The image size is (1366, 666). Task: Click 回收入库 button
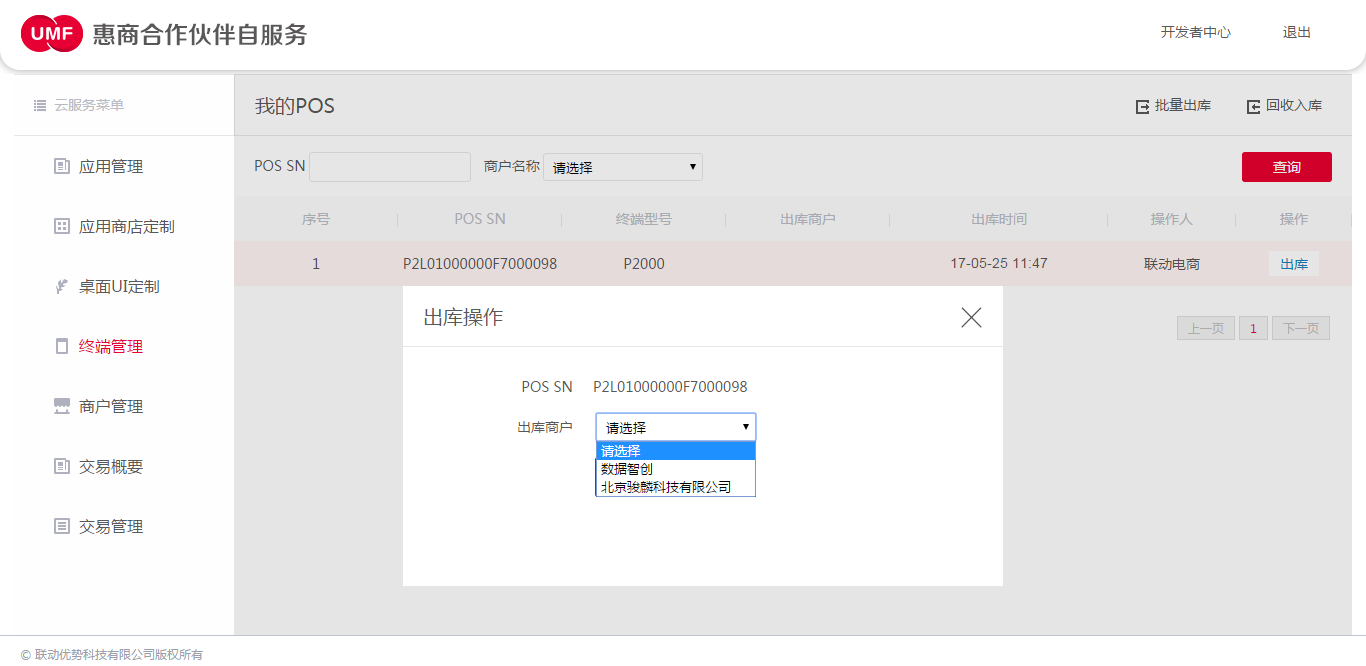click(x=1285, y=106)
